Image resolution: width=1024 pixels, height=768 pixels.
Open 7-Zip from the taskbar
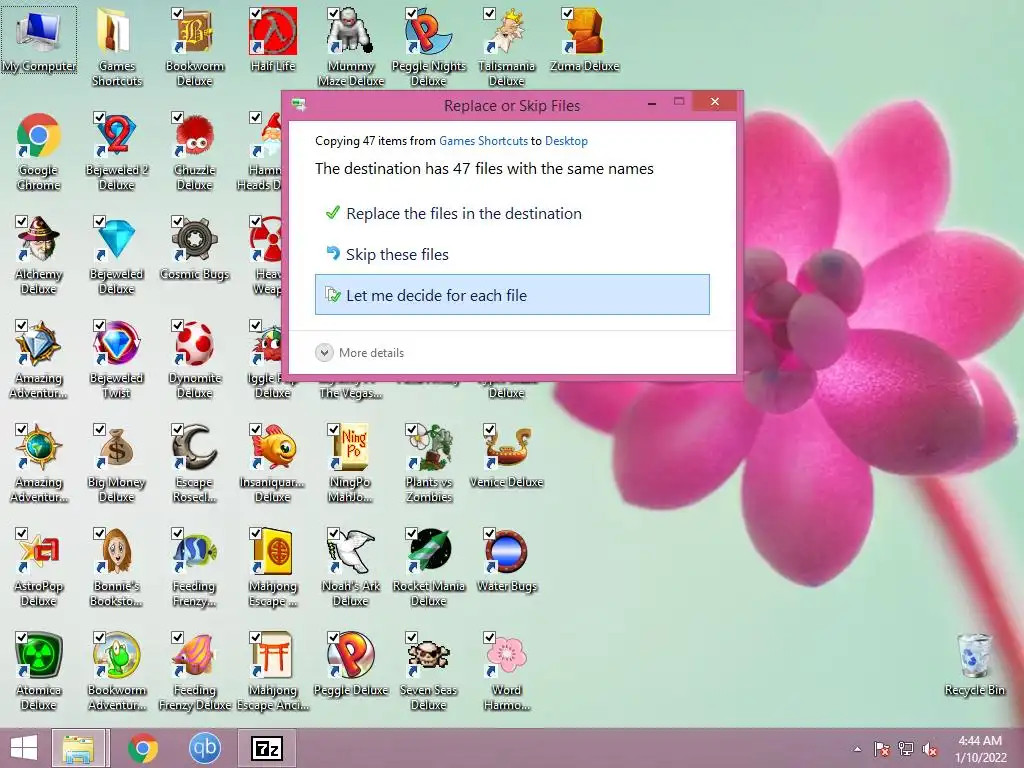266,748
